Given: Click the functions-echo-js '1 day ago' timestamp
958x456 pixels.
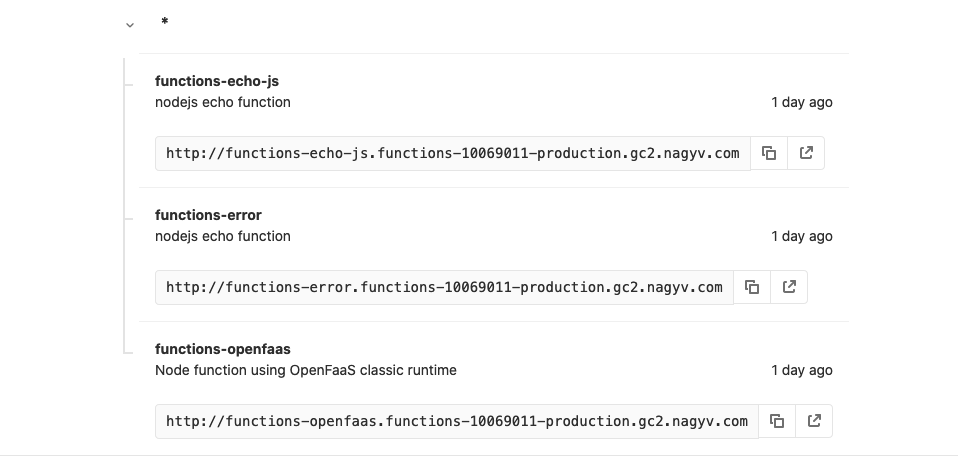Looking at the screenshot, I should (801, 102).
